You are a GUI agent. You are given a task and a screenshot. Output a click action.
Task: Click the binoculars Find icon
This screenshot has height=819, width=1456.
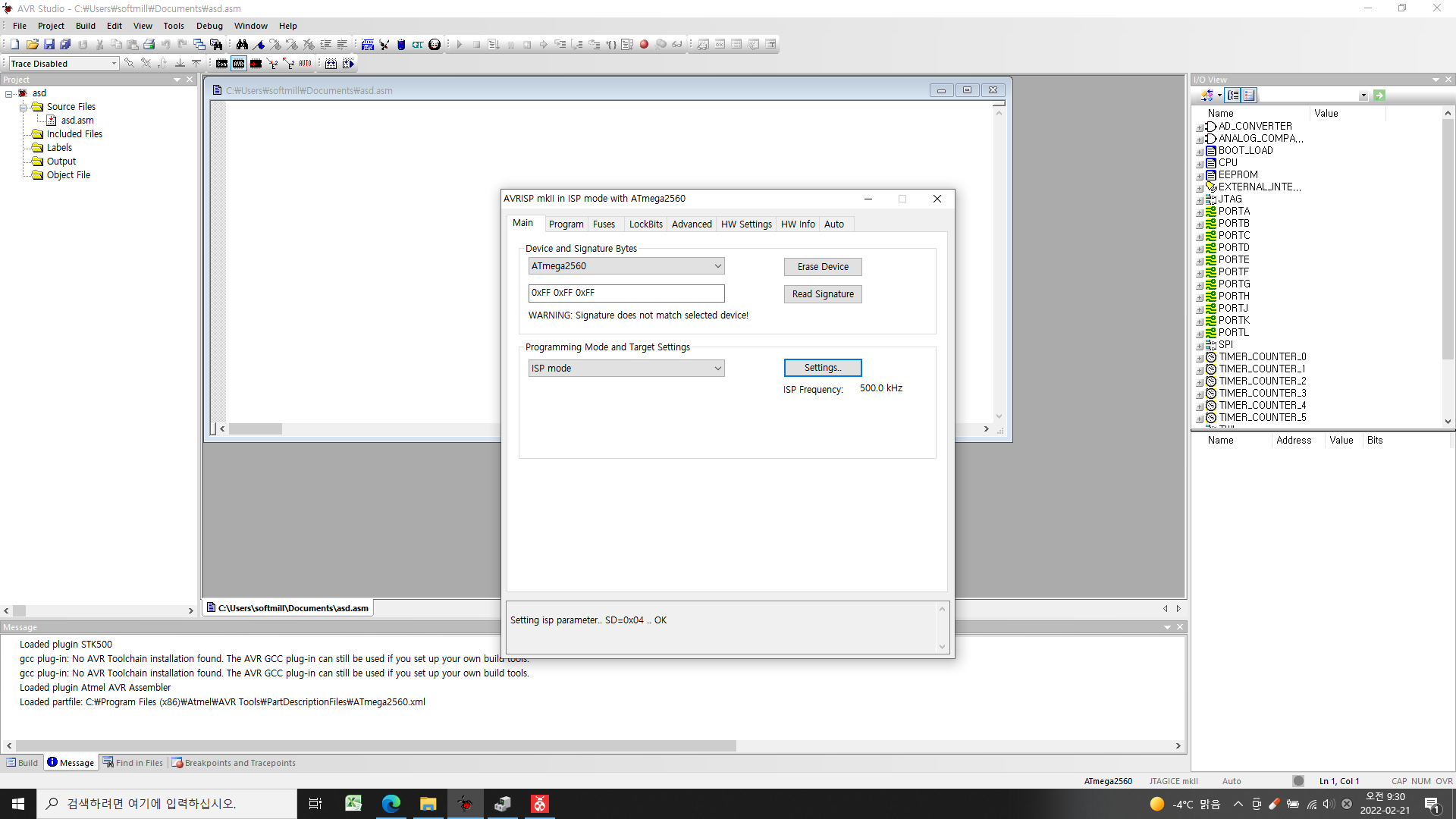(242, 45)
